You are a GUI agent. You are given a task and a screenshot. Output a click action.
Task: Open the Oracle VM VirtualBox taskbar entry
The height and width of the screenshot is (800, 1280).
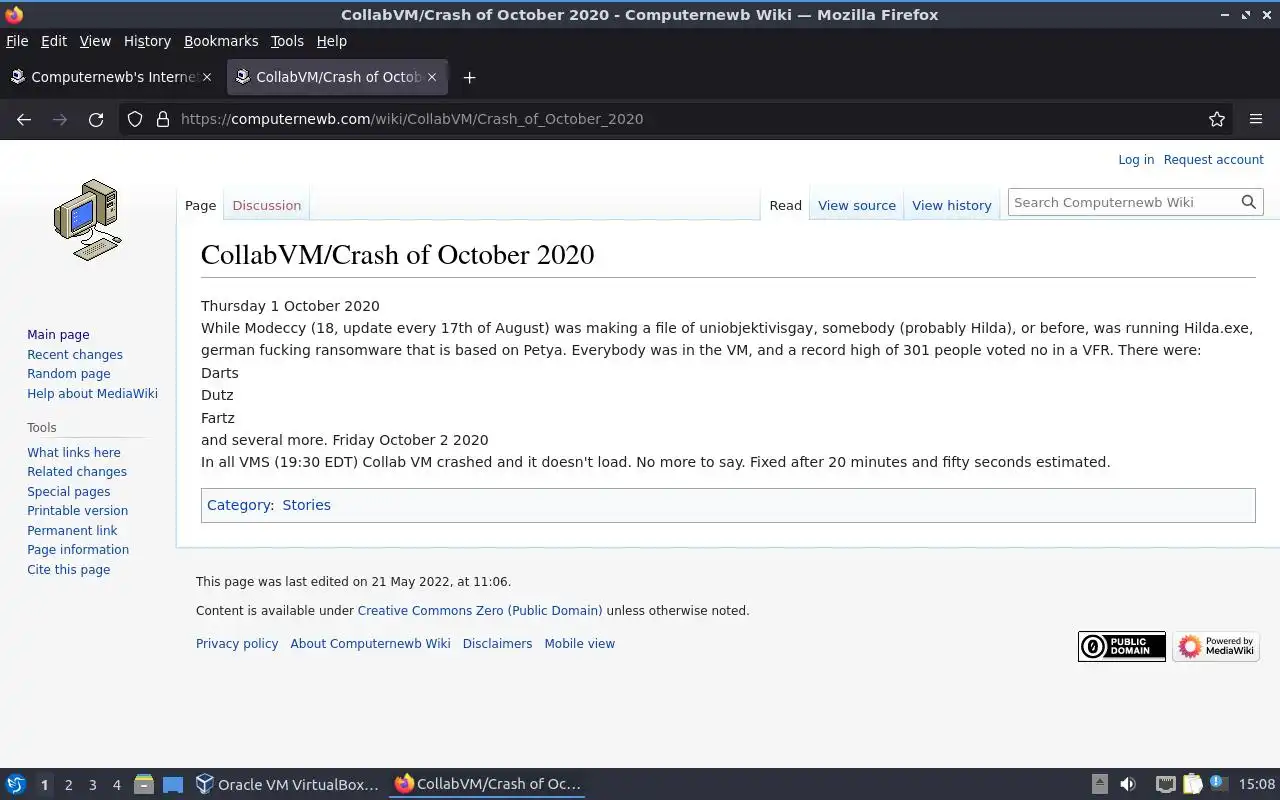[287, 784]
